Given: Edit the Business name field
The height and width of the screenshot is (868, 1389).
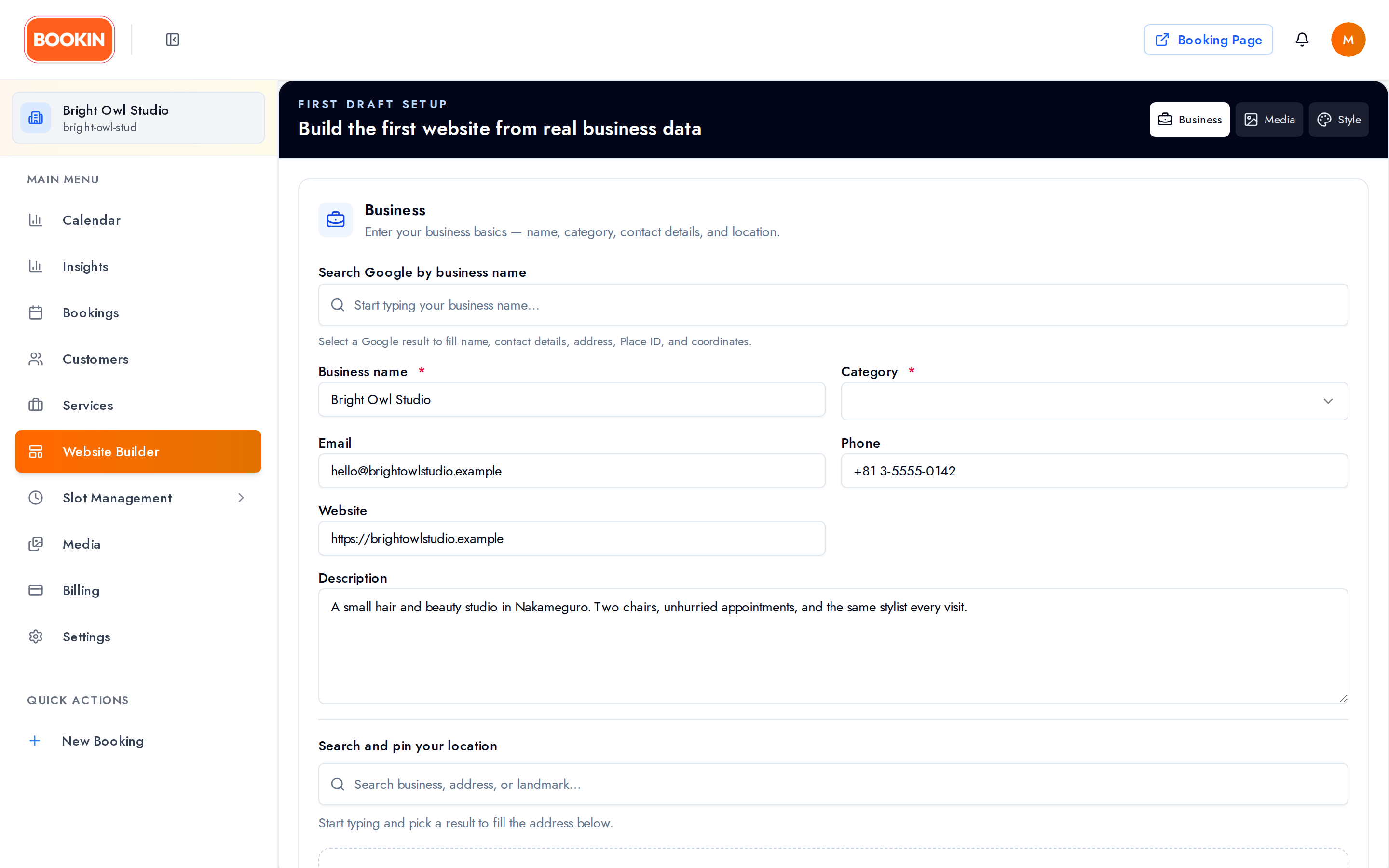Looking at the screenshot, I should [x=572, y=400].
